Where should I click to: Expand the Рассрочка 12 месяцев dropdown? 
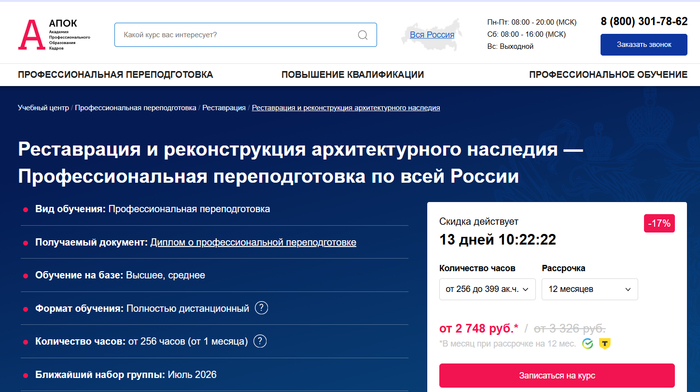589,289
